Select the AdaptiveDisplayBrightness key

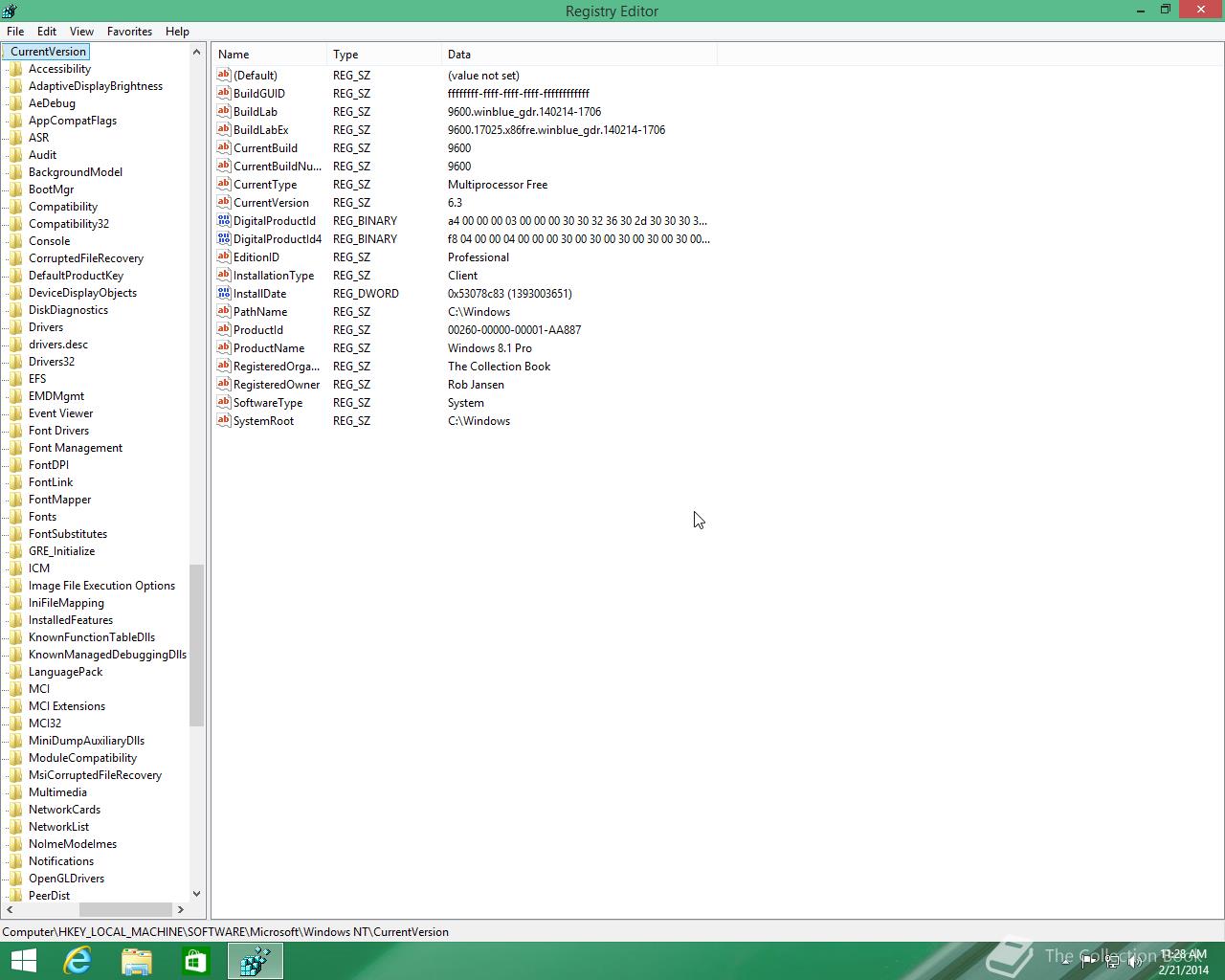click(x=96, y=86)
